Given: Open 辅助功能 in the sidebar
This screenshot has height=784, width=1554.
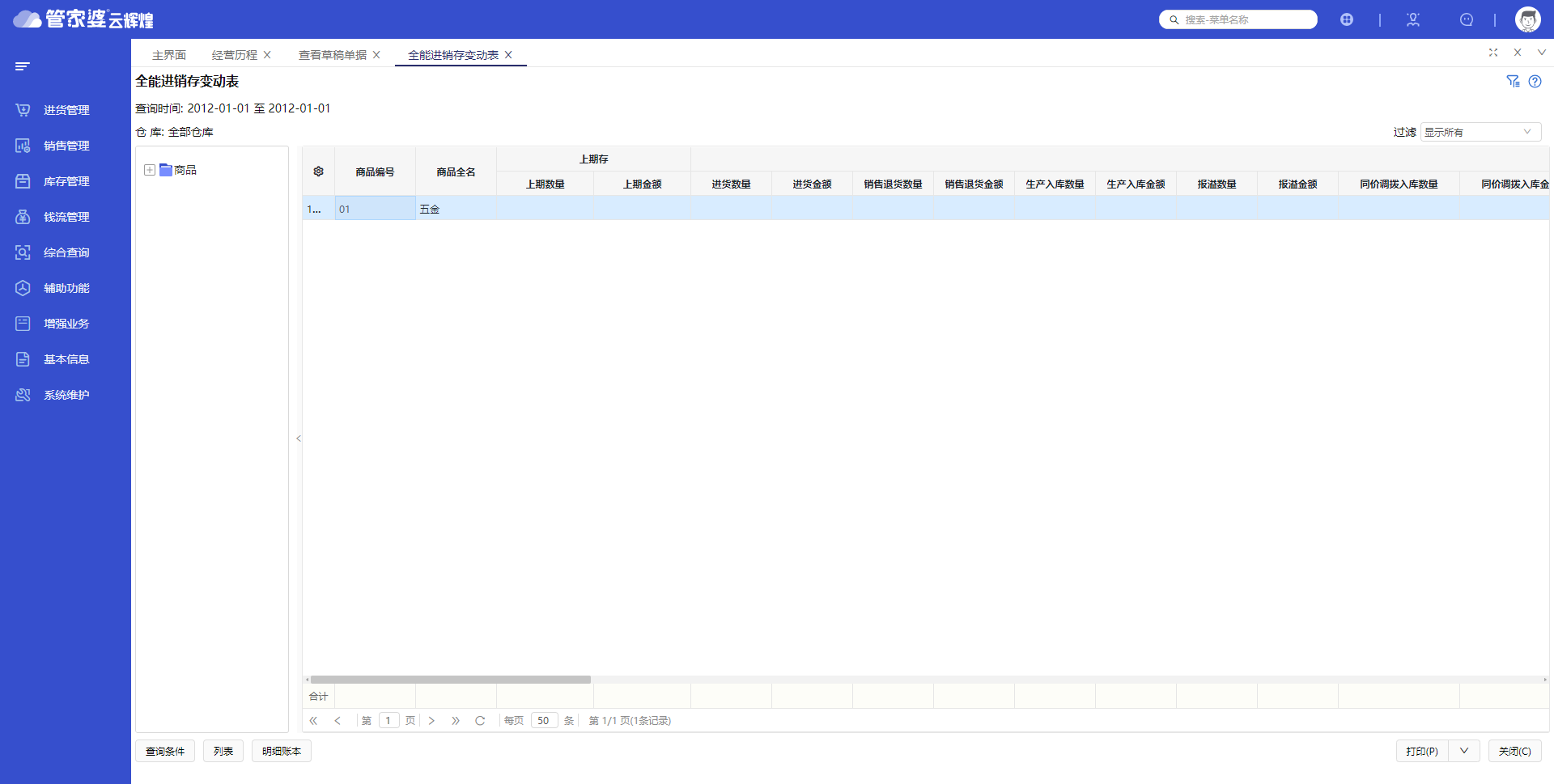Looking at the screenshot, I should 66,288.
